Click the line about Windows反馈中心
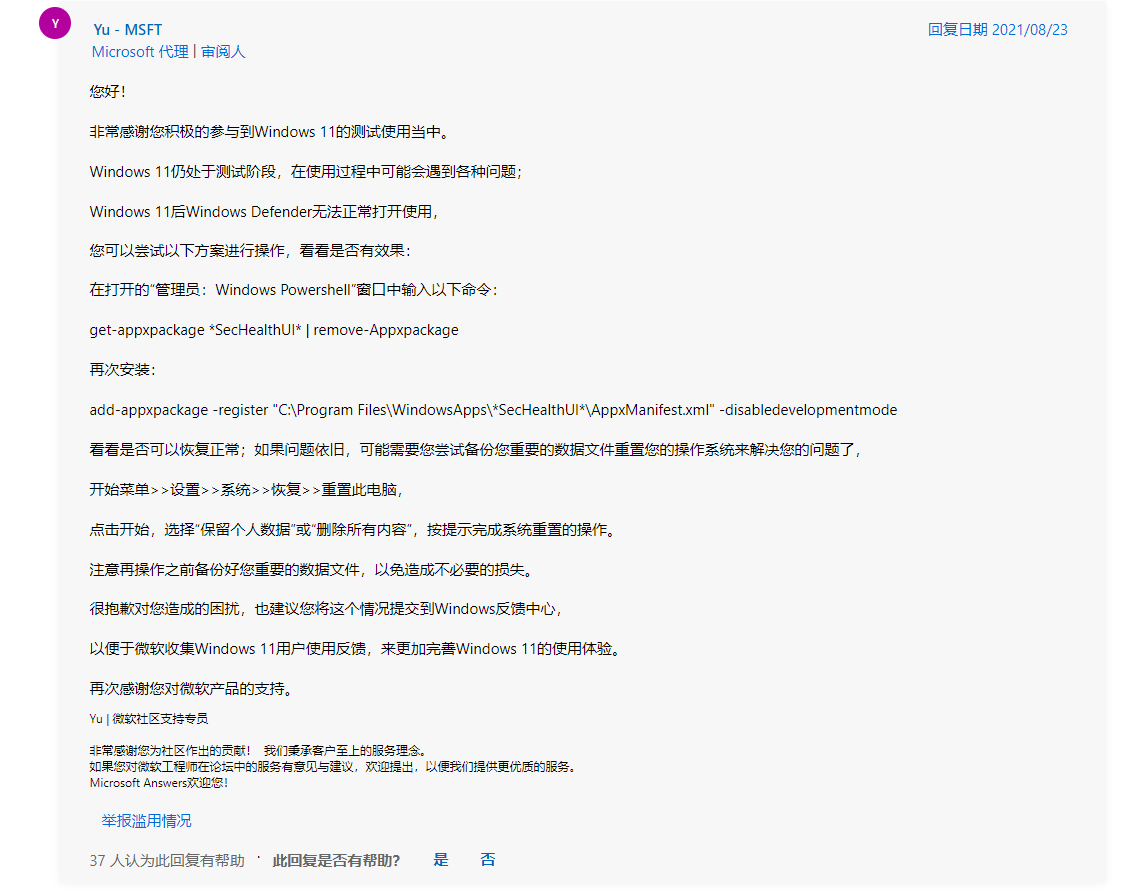 [325, 609]
